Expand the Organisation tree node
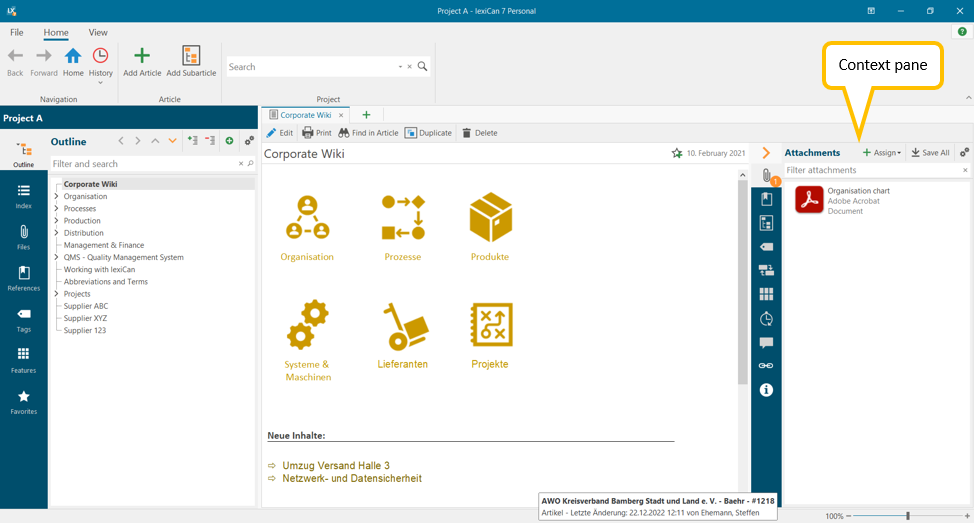This screenshot has width=974, height=523. point(56,197)
